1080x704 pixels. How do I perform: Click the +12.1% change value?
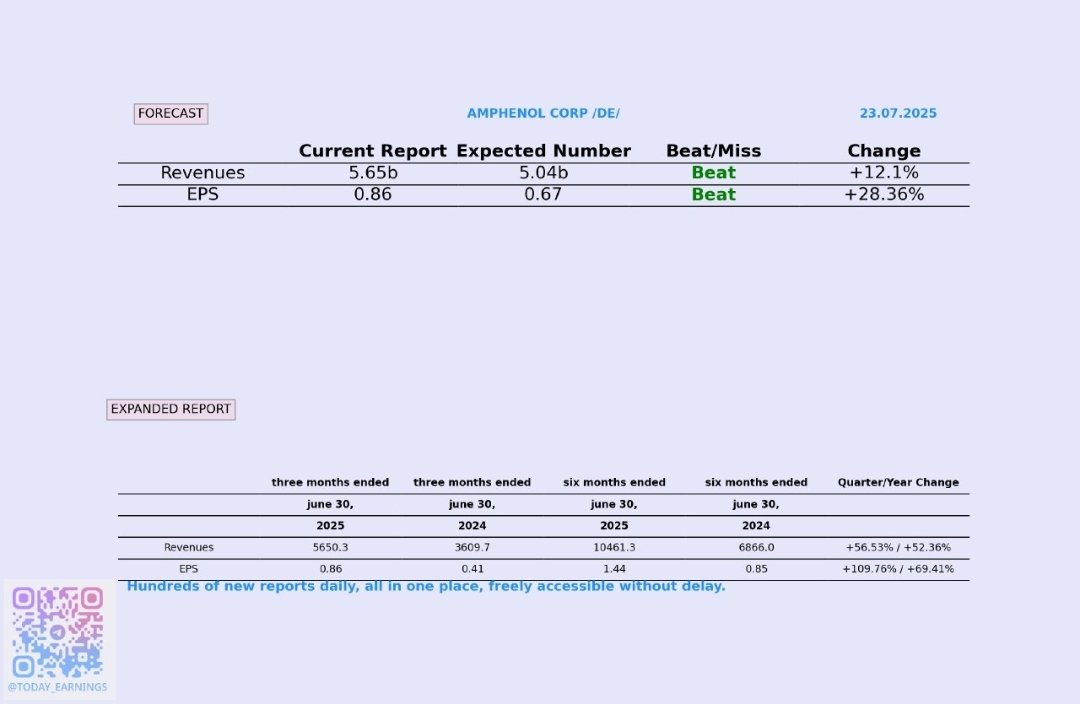(884, 173)
